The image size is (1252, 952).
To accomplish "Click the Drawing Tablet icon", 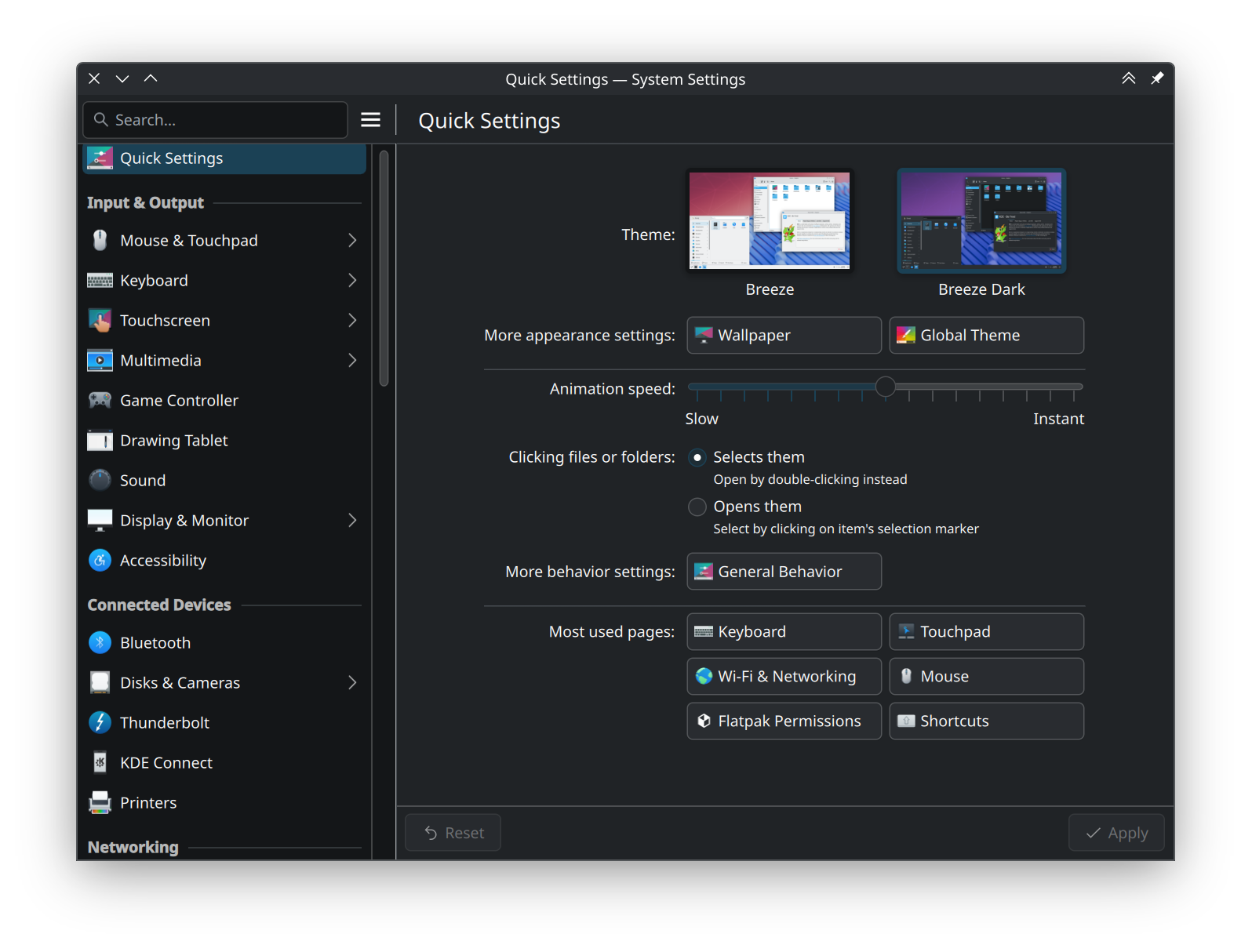I will point(100,440).
